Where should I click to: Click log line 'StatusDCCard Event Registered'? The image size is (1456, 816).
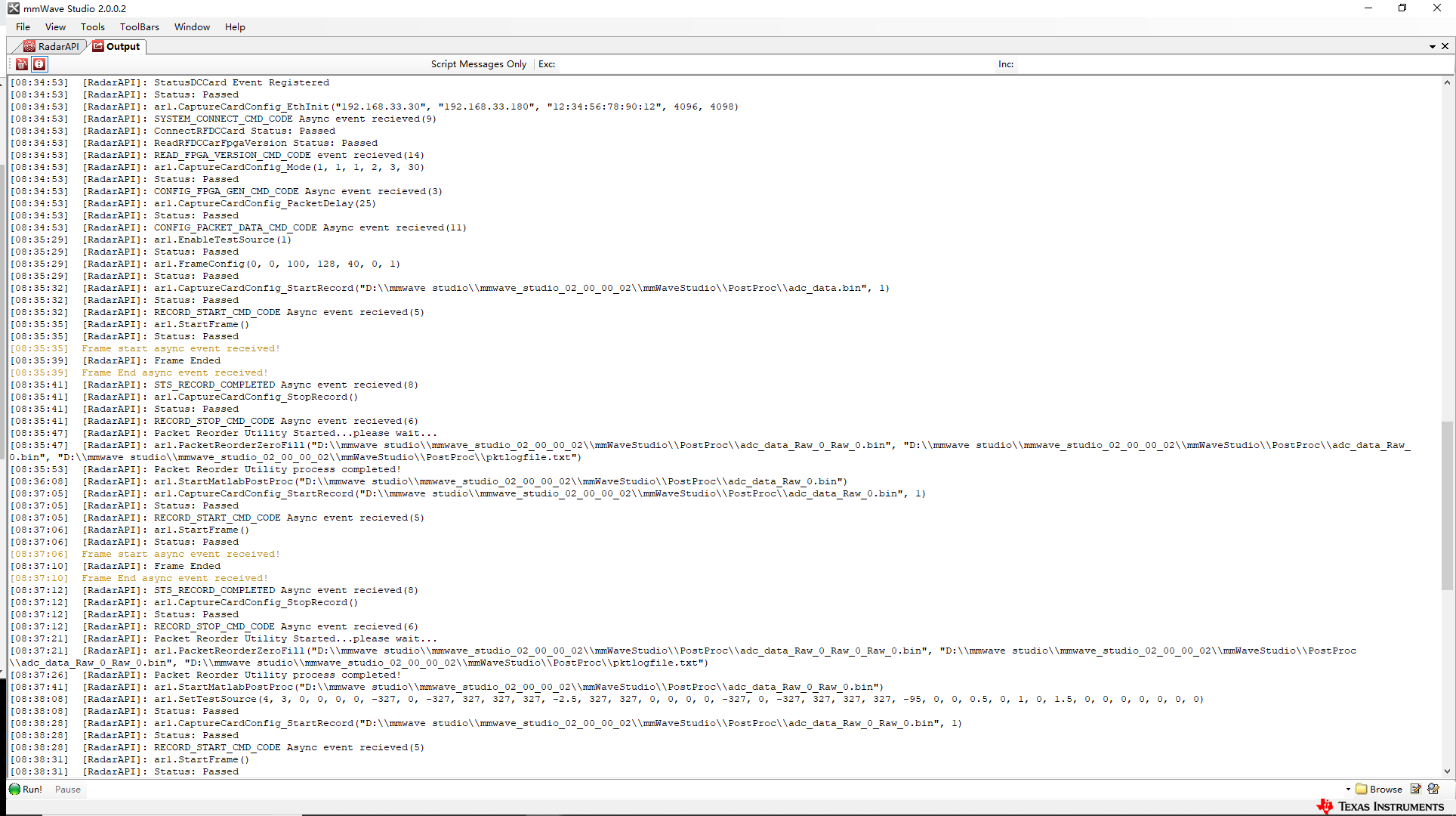pyautogui.click(x=242, y=82)
